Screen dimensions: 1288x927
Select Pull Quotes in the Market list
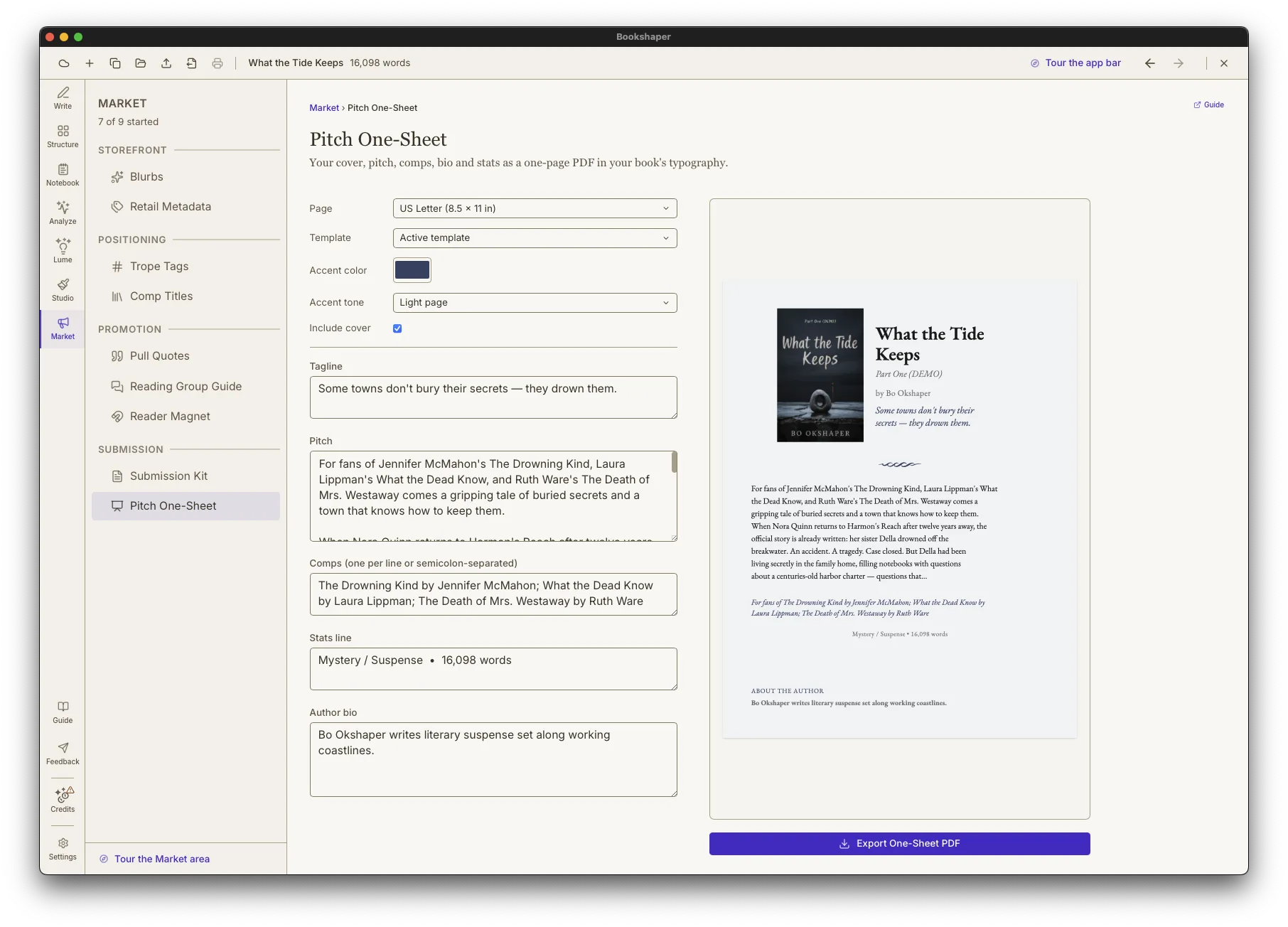[x=186, y=356]
